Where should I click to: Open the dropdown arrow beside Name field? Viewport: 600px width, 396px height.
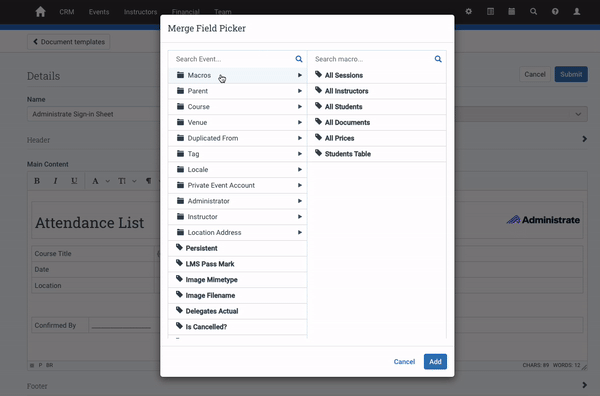tap(578, 114)
